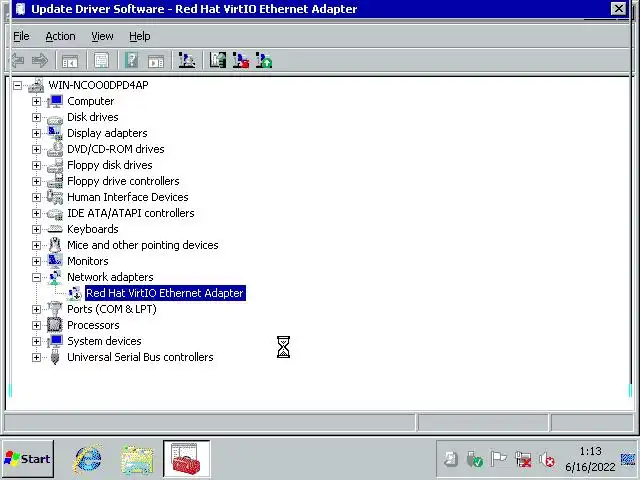Click the Computer category icon

(55, 101)
